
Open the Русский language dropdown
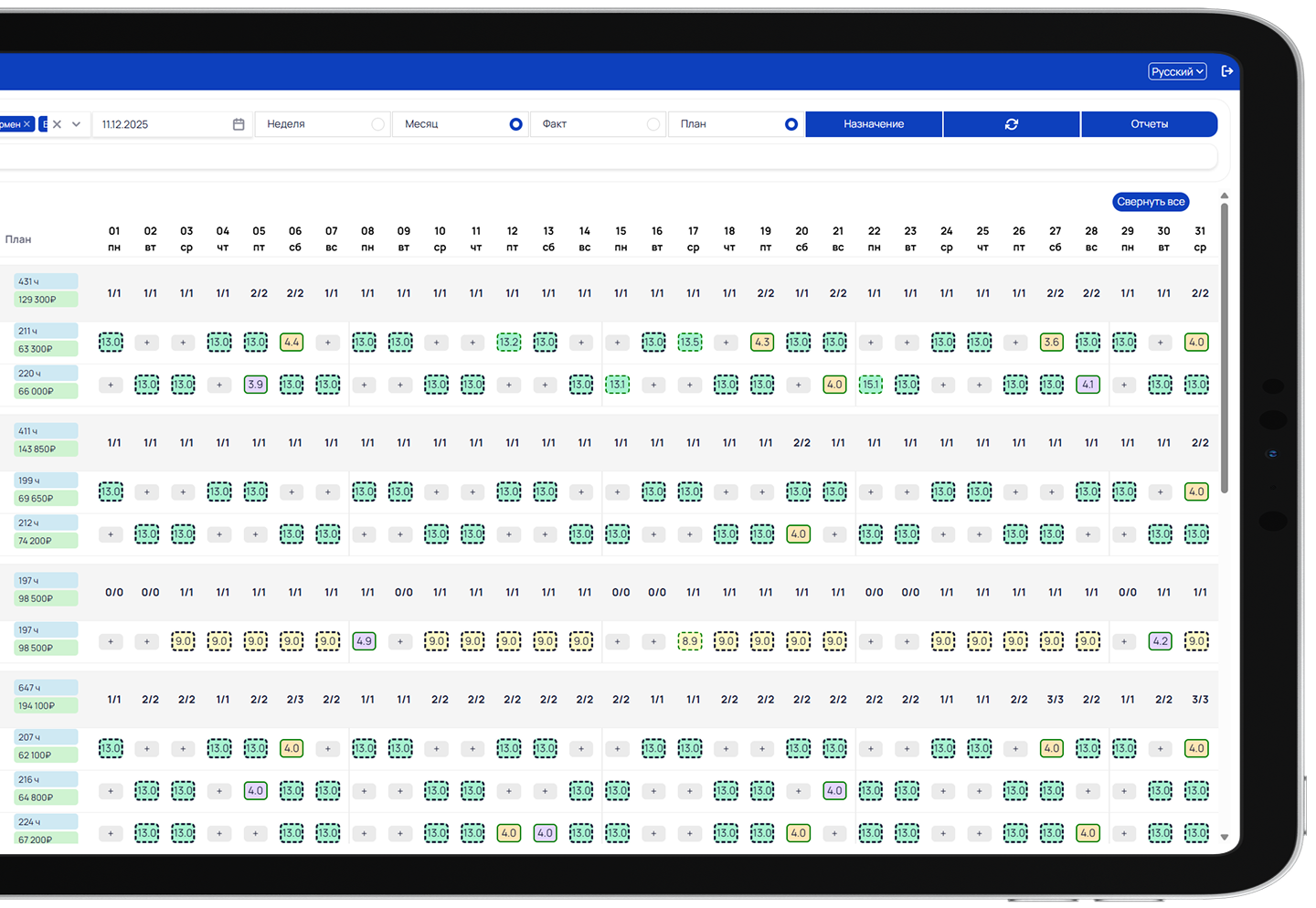[1177, 71]
